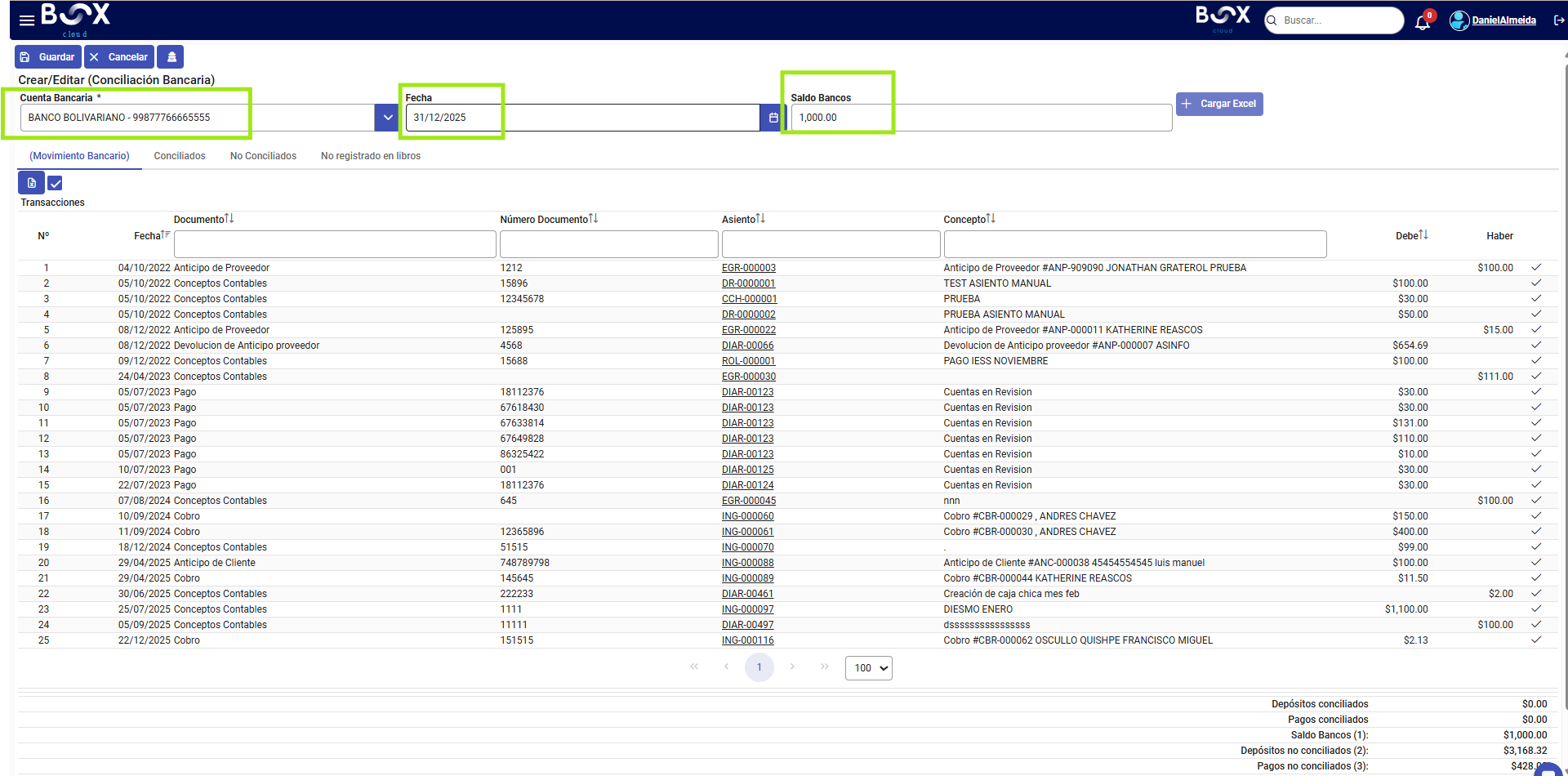Toggle the check mark on row 20 ING-000088

point(1536,563)
